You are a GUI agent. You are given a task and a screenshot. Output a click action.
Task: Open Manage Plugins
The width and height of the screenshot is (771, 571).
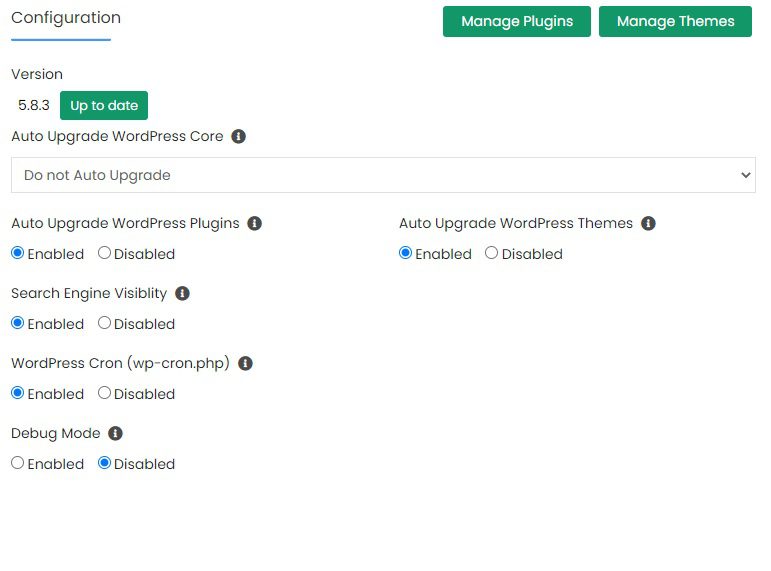click(x=517, y=22)
